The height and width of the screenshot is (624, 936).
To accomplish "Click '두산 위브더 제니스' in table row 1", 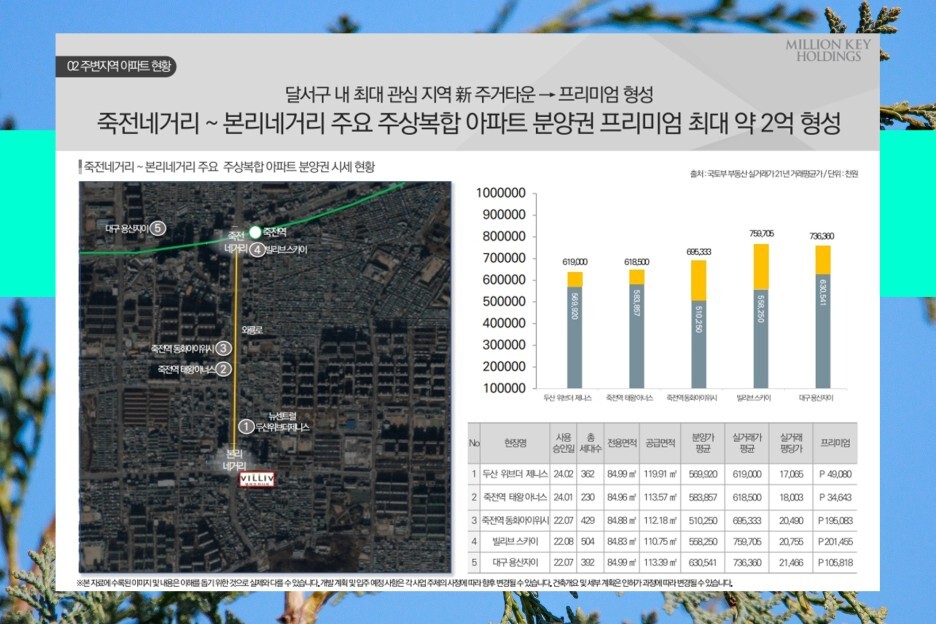I will point(515,474).
